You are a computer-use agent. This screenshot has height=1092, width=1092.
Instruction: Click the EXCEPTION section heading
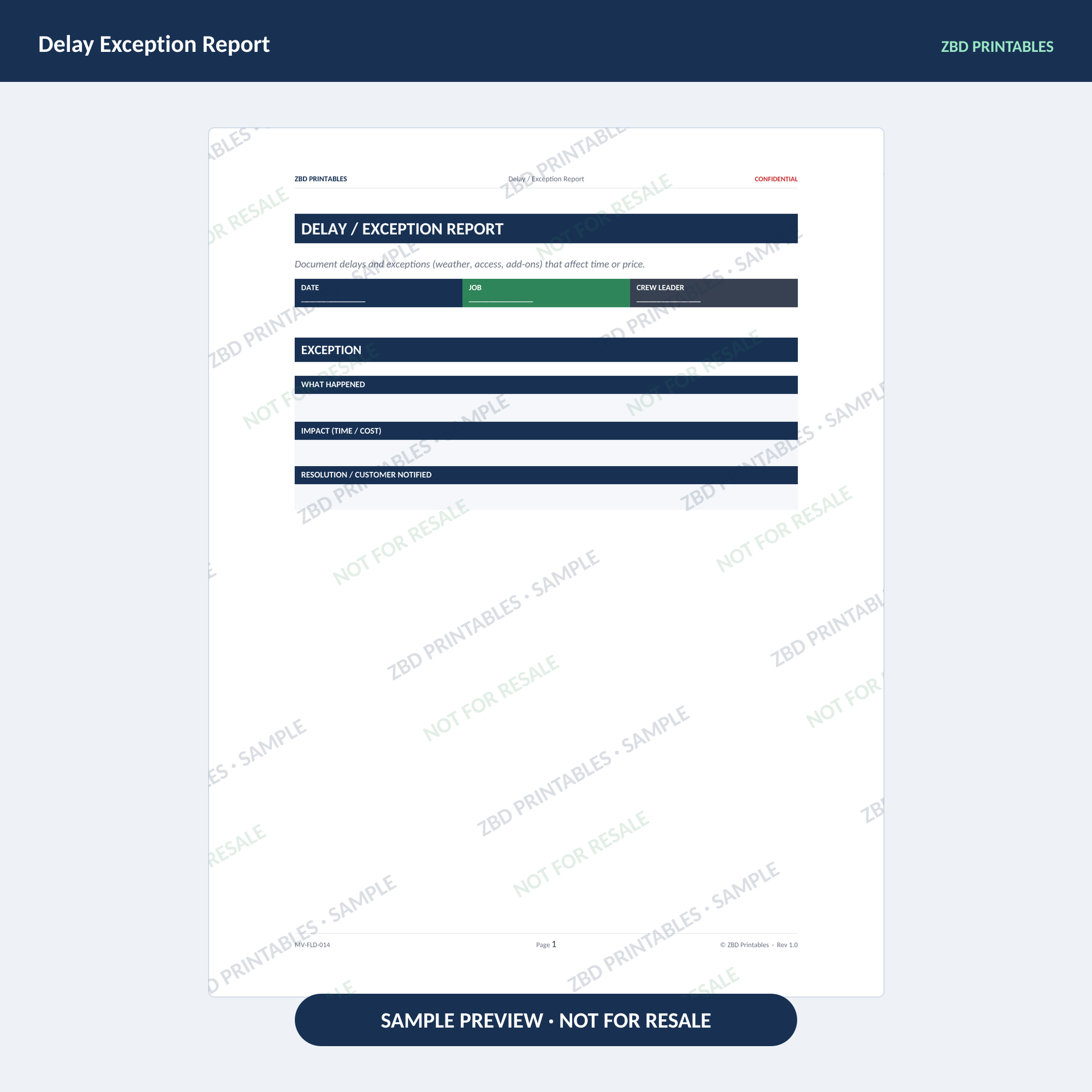(x=546, y=350)
